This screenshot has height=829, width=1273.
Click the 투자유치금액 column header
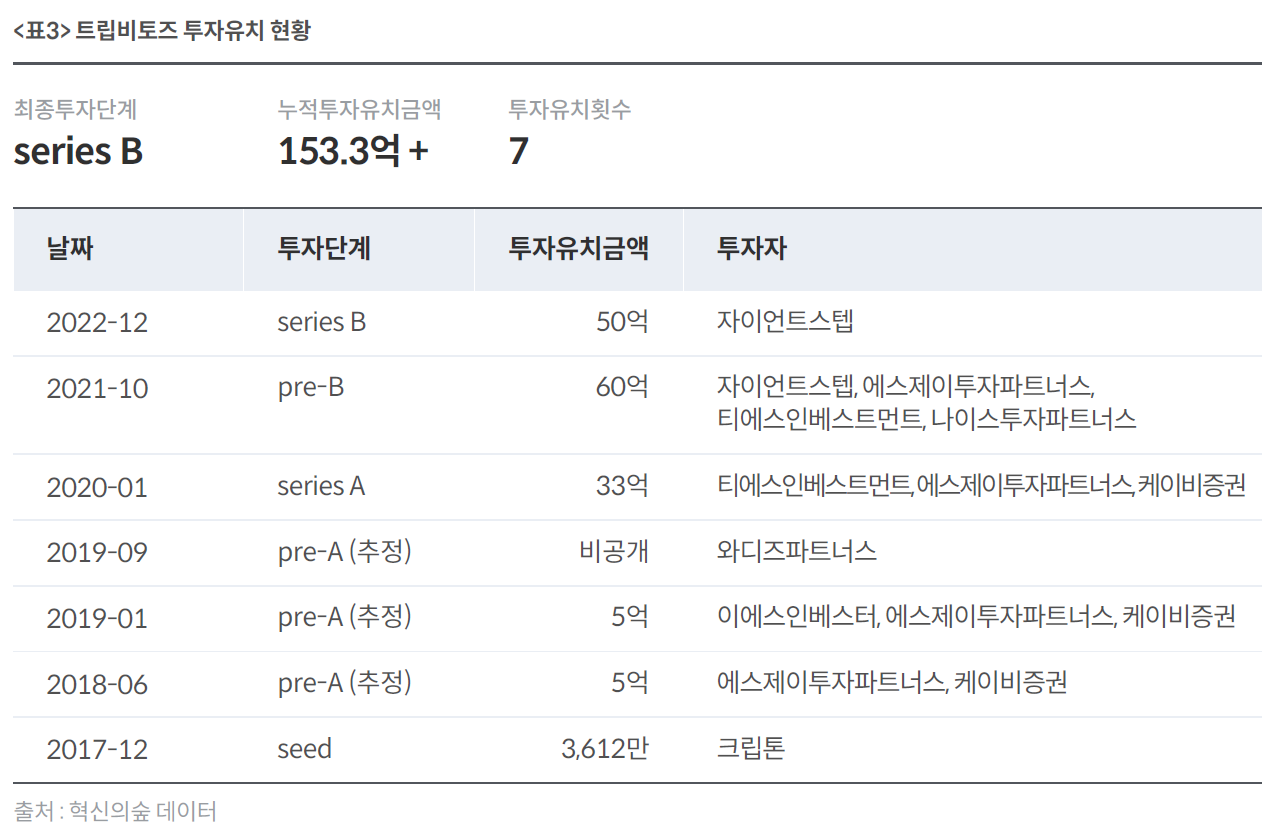tap(578, 249)
